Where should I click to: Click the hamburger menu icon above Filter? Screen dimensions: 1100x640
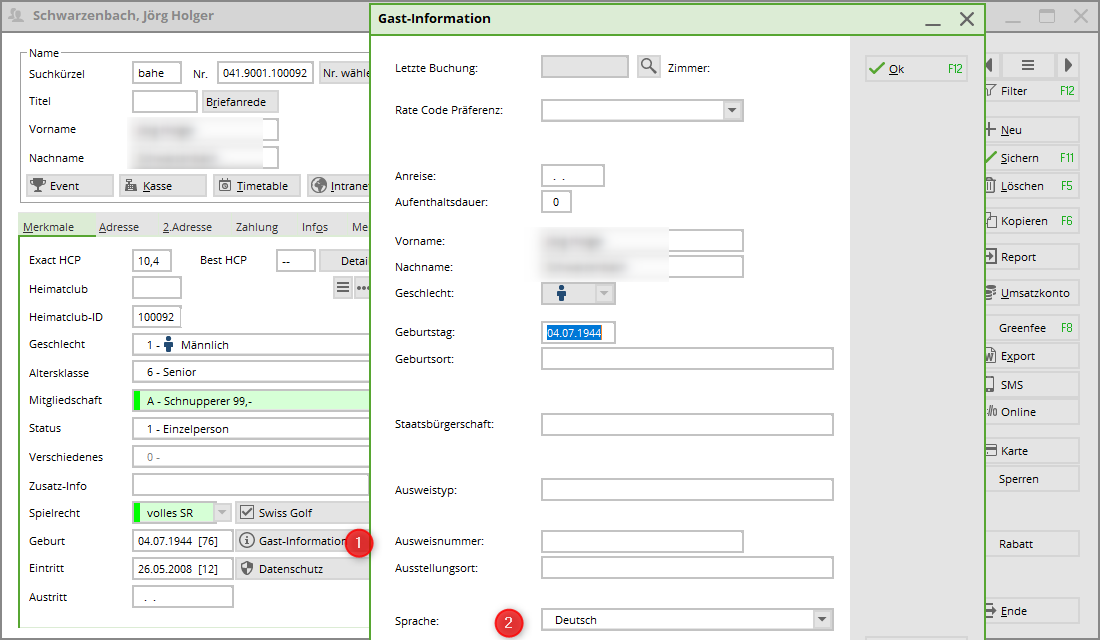point(1028,65)
